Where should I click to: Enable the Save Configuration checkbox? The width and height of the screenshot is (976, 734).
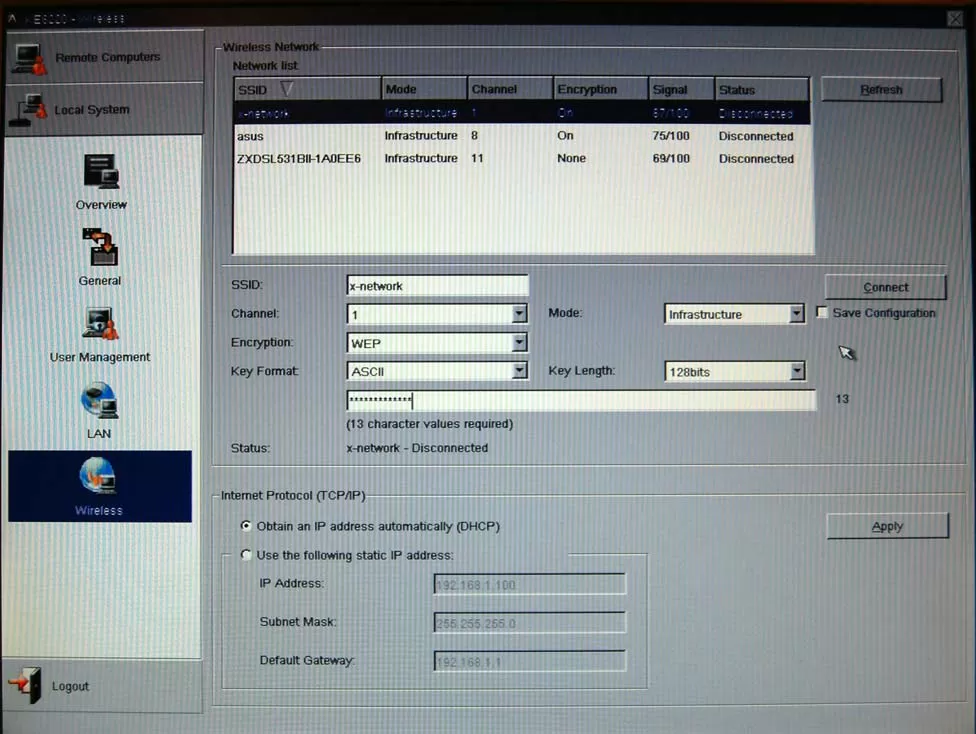coord(822,313)
